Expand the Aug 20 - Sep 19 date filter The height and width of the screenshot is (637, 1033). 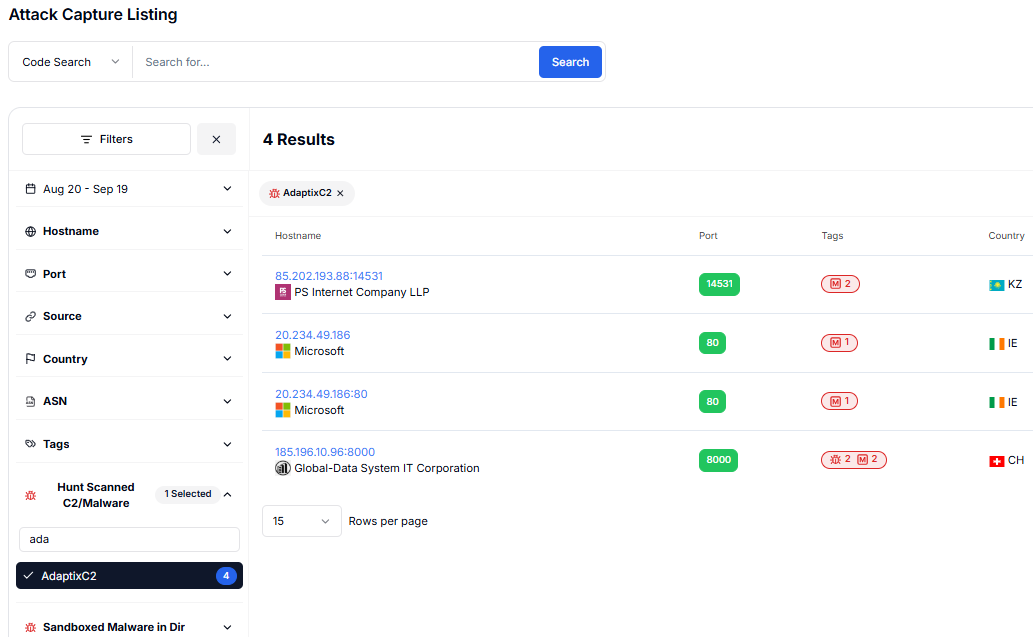click(x=128, y=189)
